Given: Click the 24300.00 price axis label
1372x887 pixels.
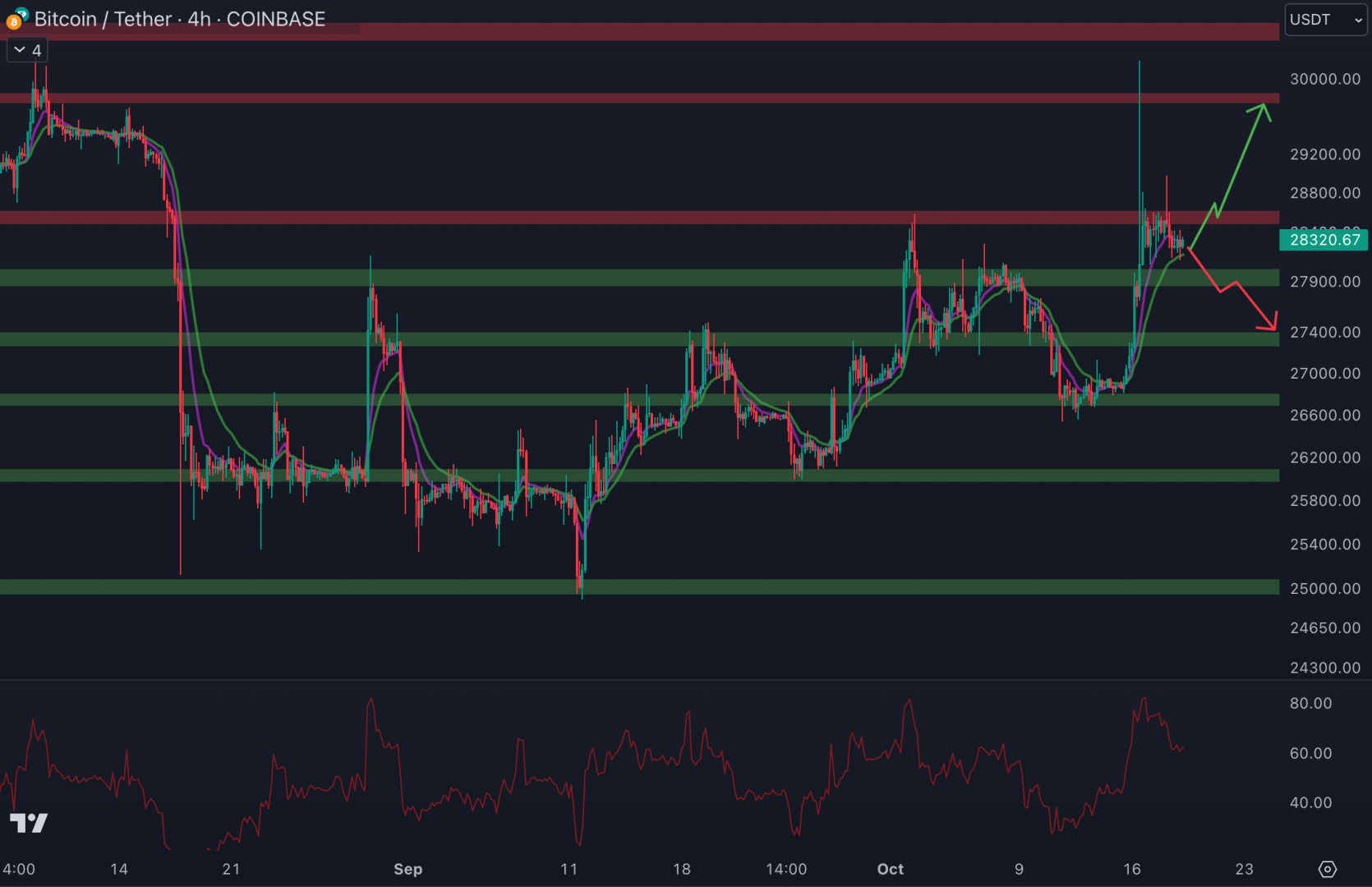Looking at the screenshot, I should (x=1325, y=668).
